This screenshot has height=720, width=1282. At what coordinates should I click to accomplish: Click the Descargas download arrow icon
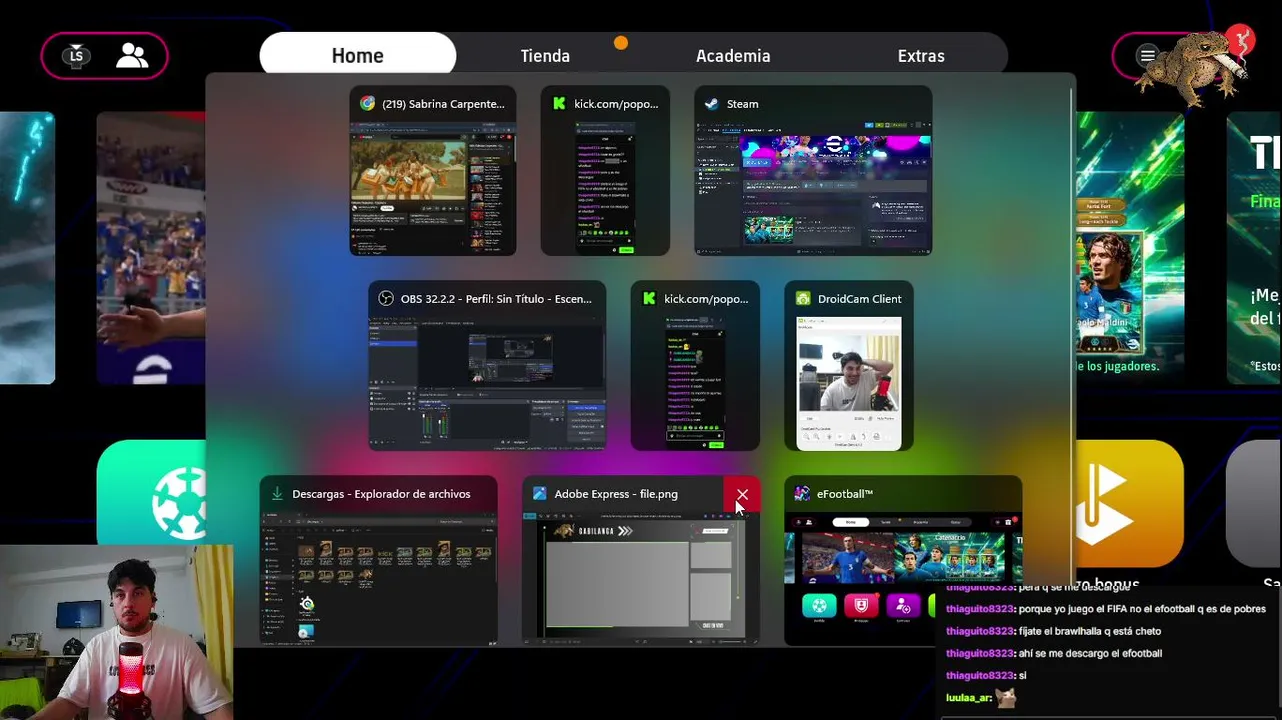tap(277, 494)
